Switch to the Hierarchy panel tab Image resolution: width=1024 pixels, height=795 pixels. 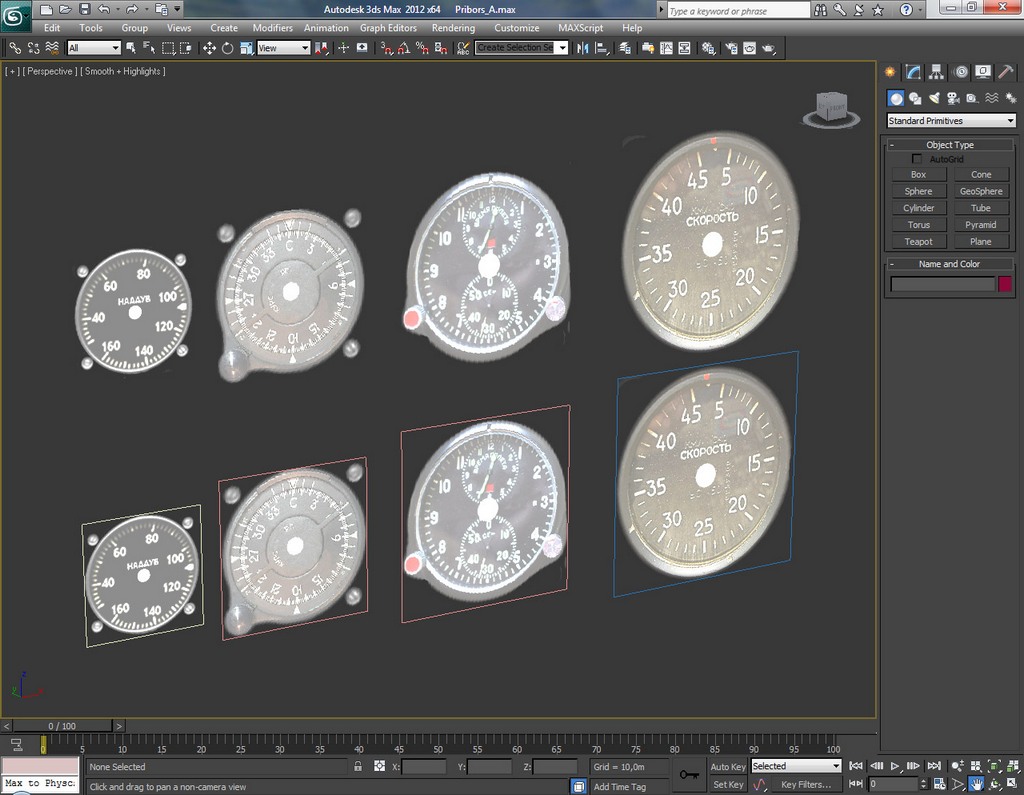936,72
